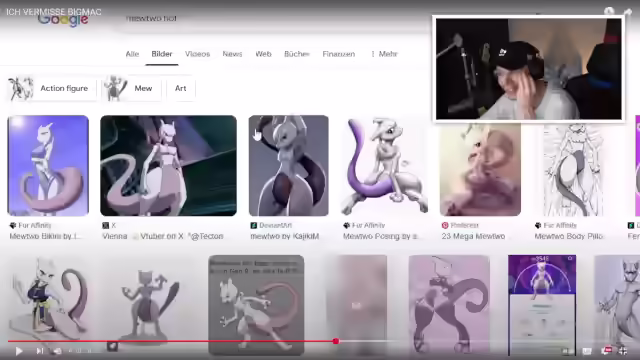This screenshot has height=360, width=640.
Task: Click Fur Affinity favicon under Mewtwo Bikini
Action: [13, 225]
